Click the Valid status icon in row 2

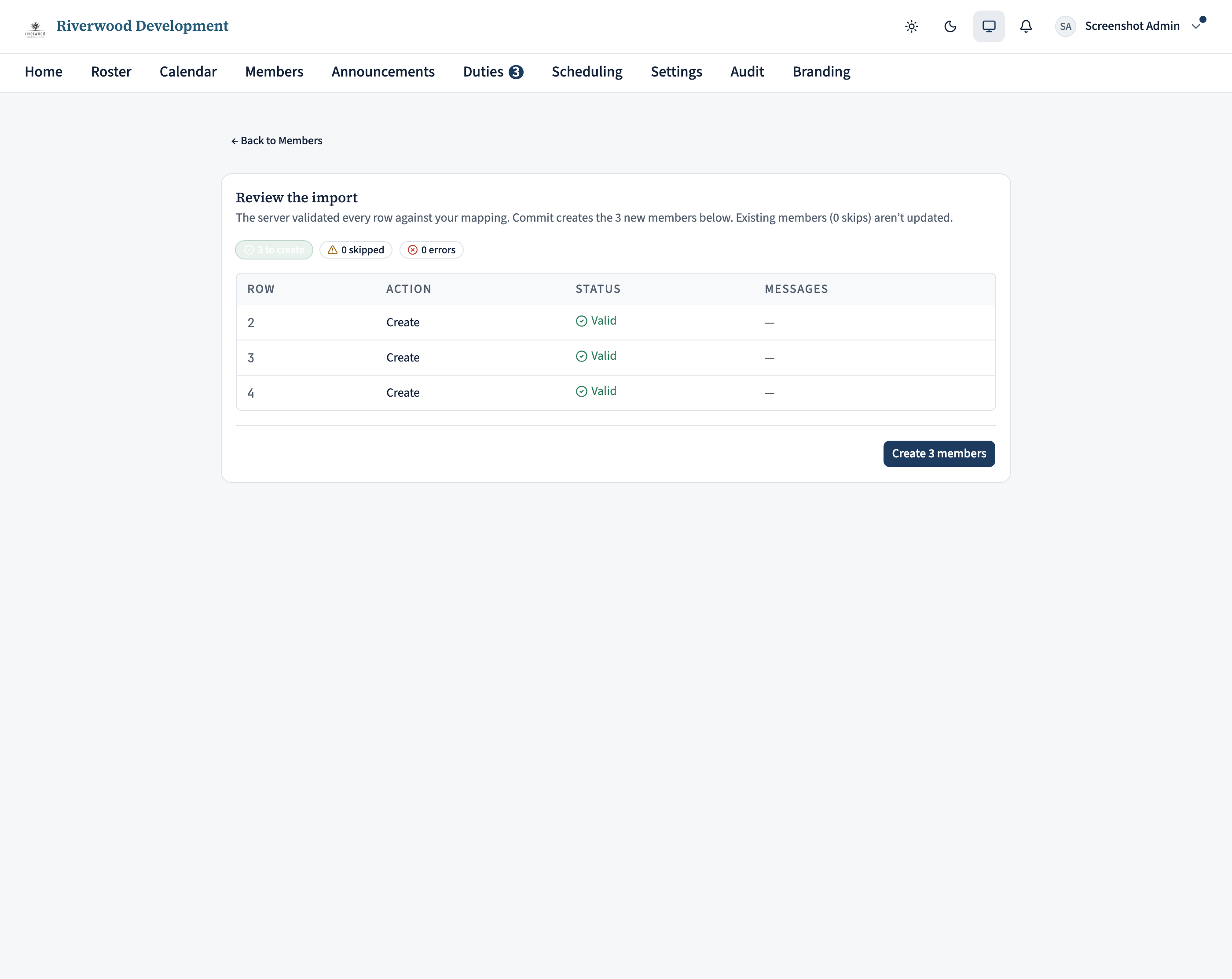581,321
